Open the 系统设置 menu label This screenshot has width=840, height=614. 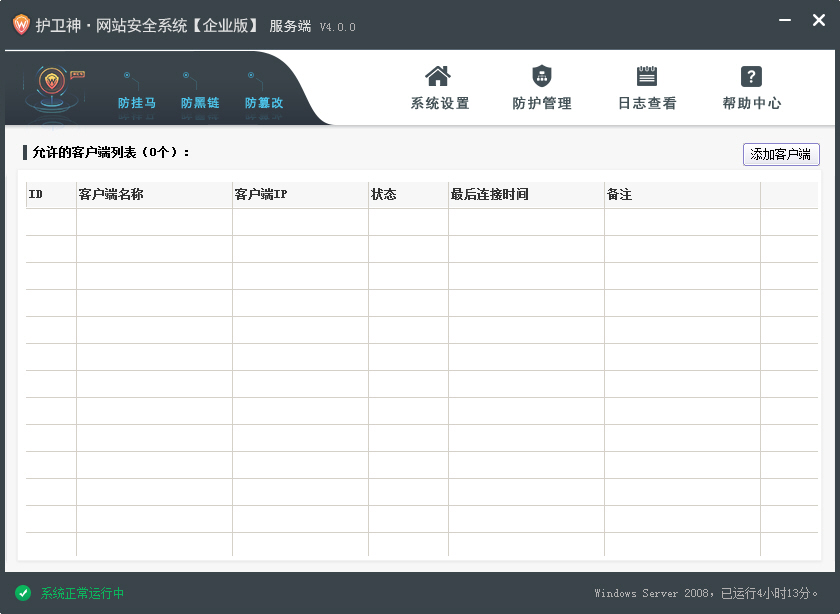439,104
